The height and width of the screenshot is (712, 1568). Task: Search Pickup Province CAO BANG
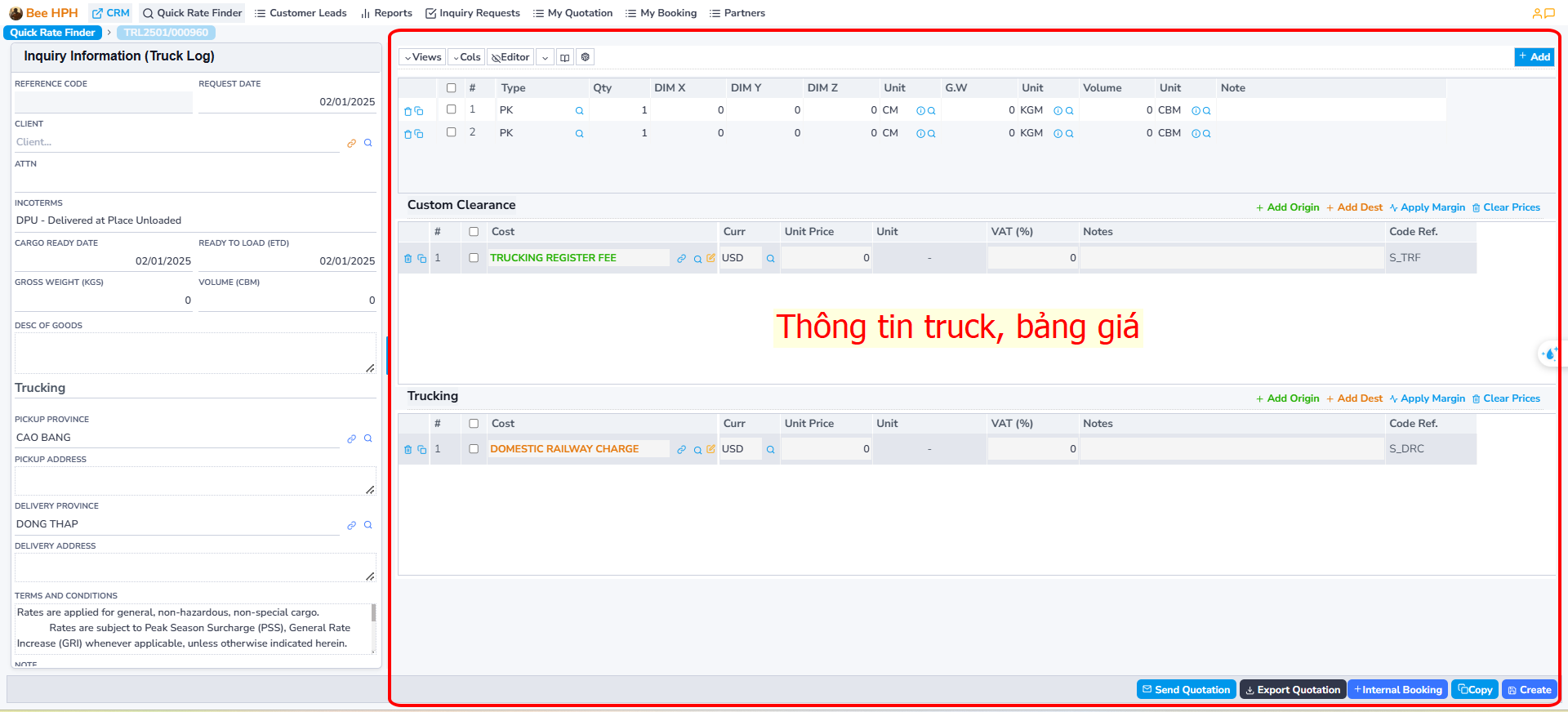[x=367, y=438]
